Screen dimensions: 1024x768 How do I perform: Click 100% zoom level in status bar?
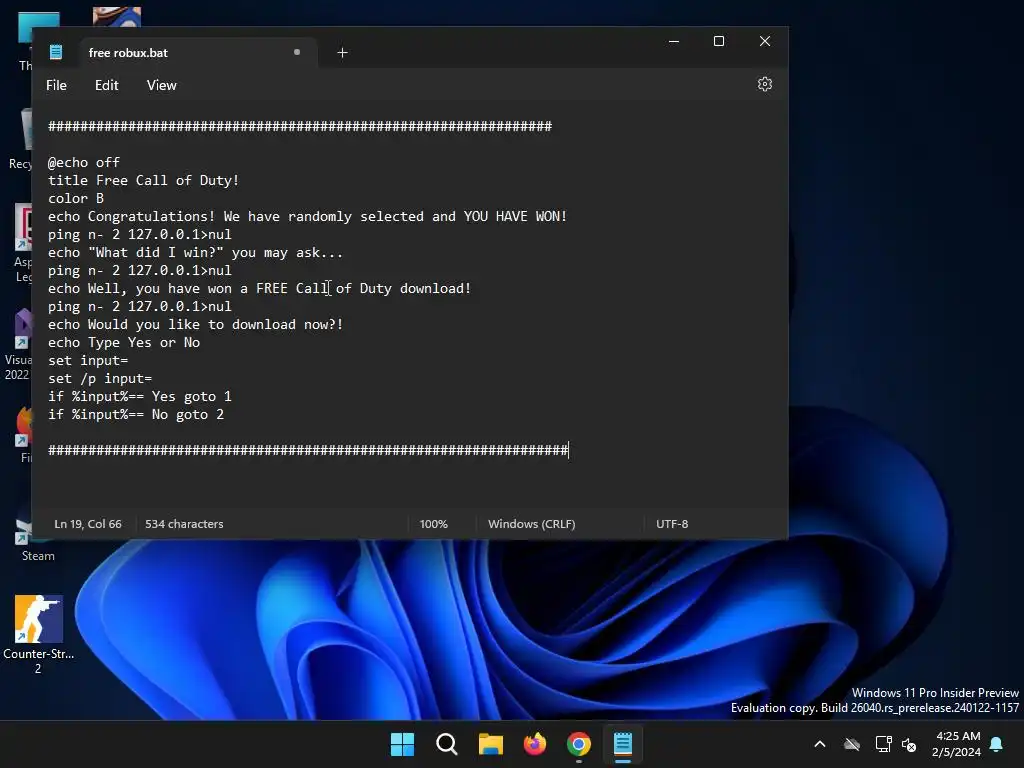pos(434,524)
